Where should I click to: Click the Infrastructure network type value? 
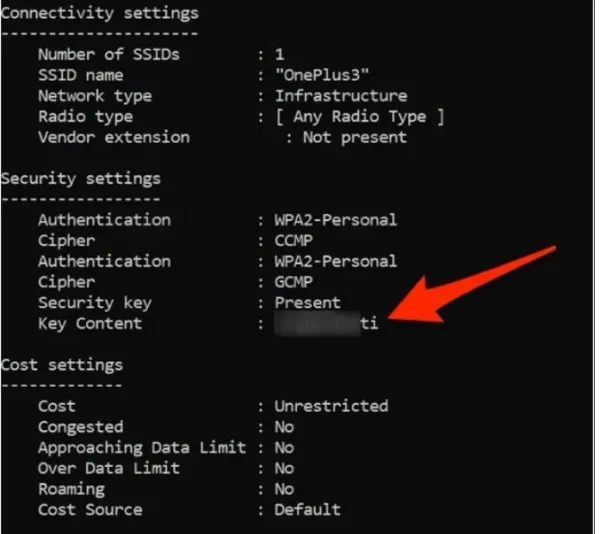341,96
